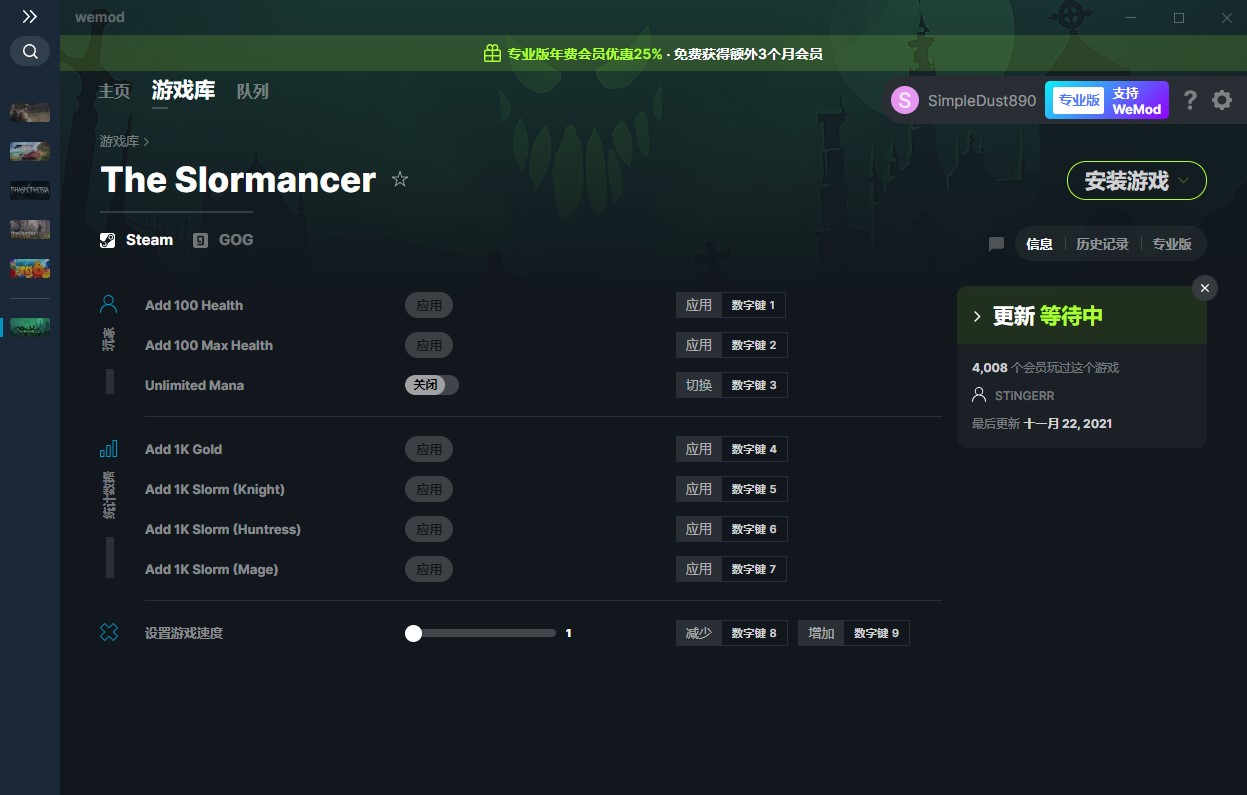Set hotkey 数字键 7 for Slorm (Mage)
Viewport: 1247px width, 795px height.
pyautogui.click(x=754, y=569)
